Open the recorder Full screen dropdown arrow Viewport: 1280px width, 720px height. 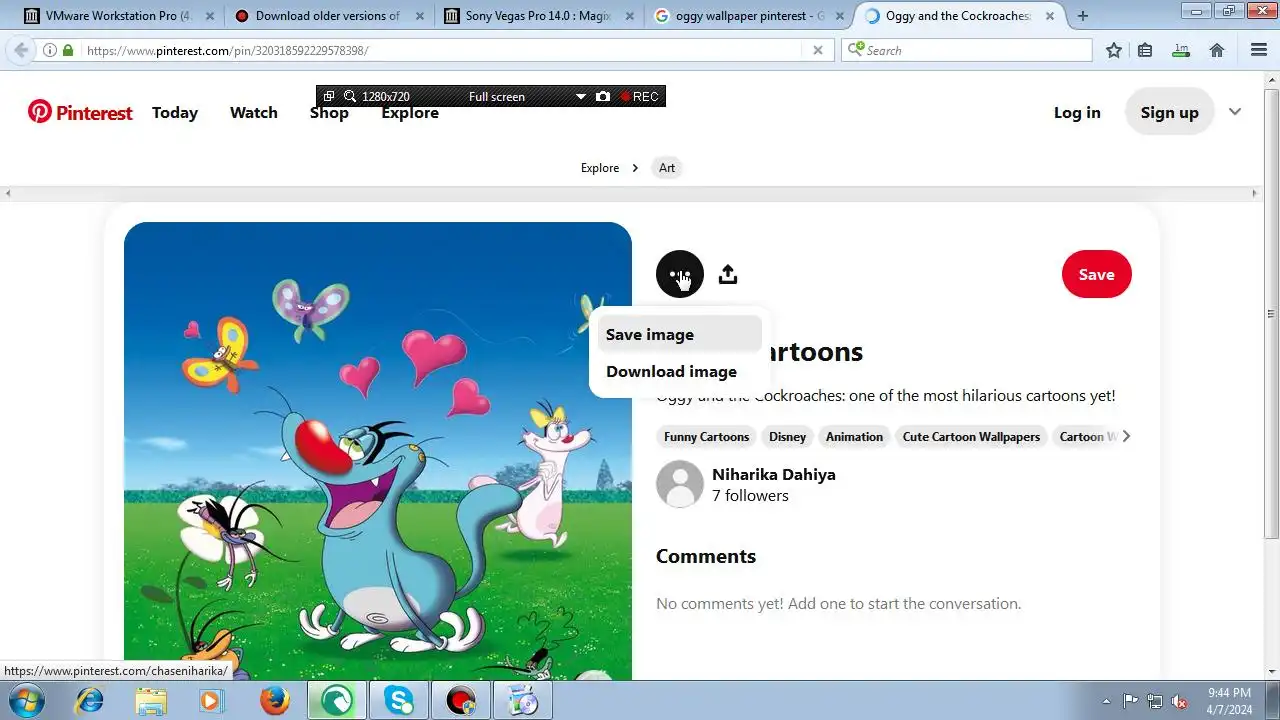coord(580,97)
